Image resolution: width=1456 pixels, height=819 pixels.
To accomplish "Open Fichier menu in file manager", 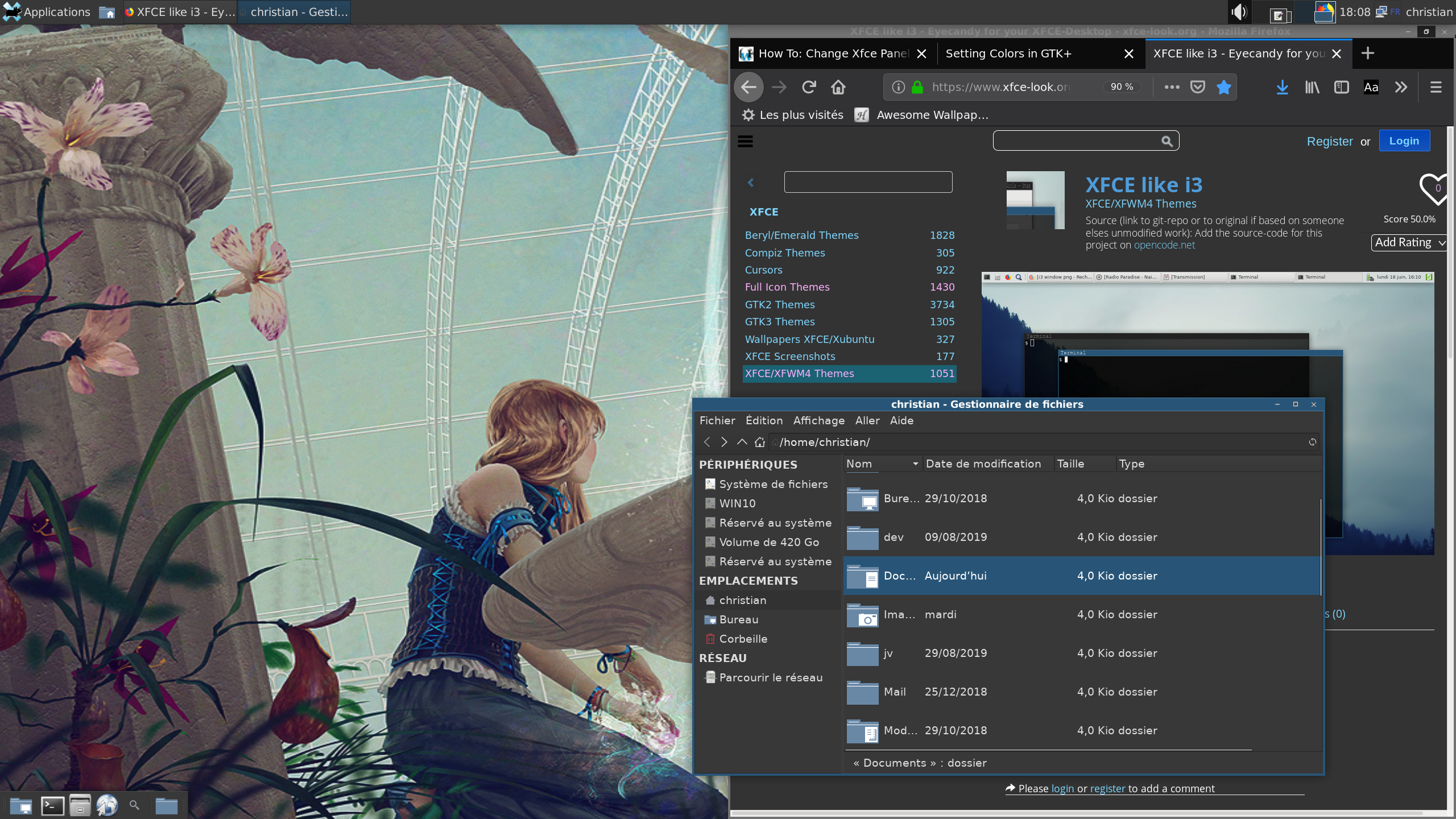I will point(717,420).
